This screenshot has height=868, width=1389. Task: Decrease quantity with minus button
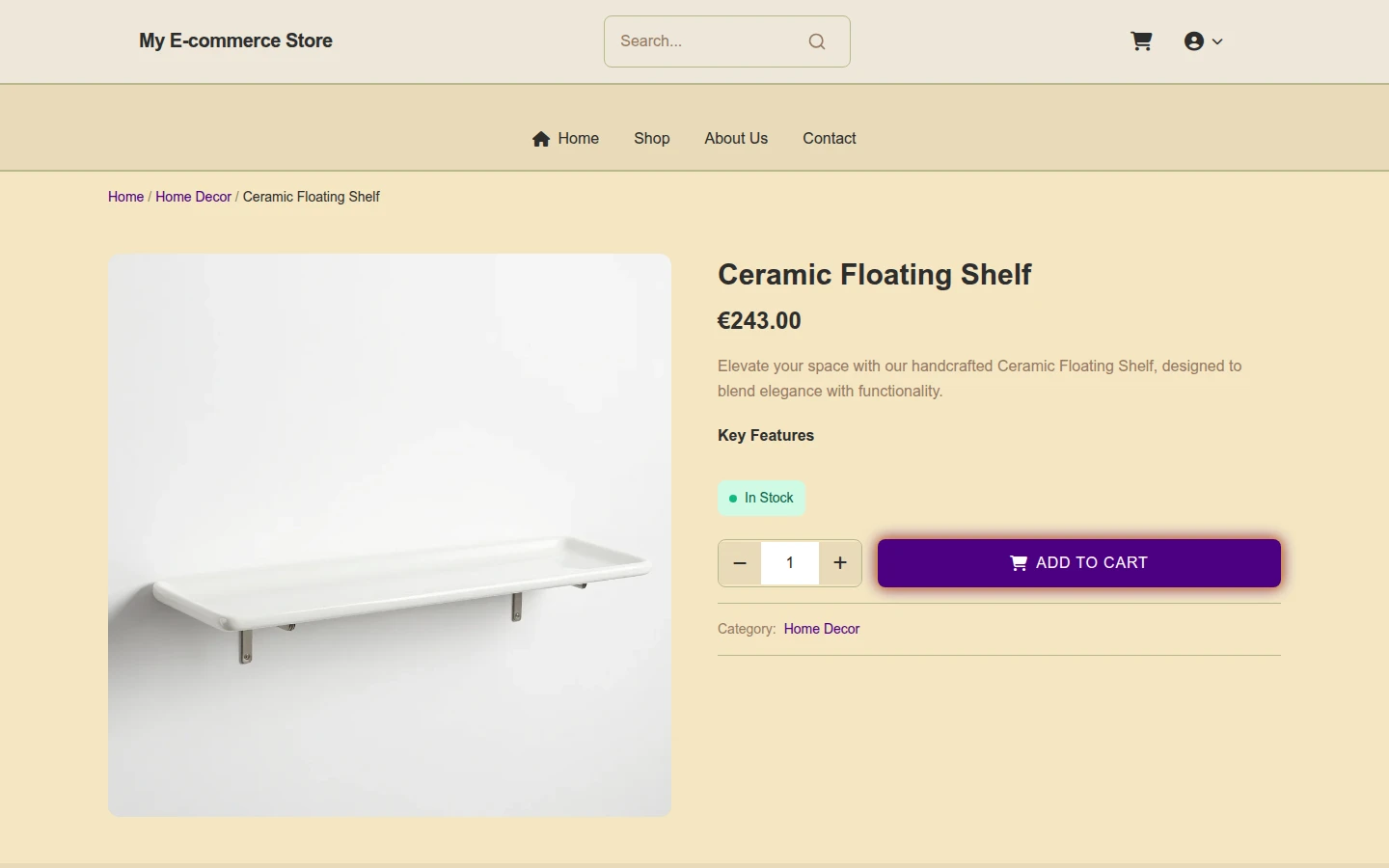[740, 563]
